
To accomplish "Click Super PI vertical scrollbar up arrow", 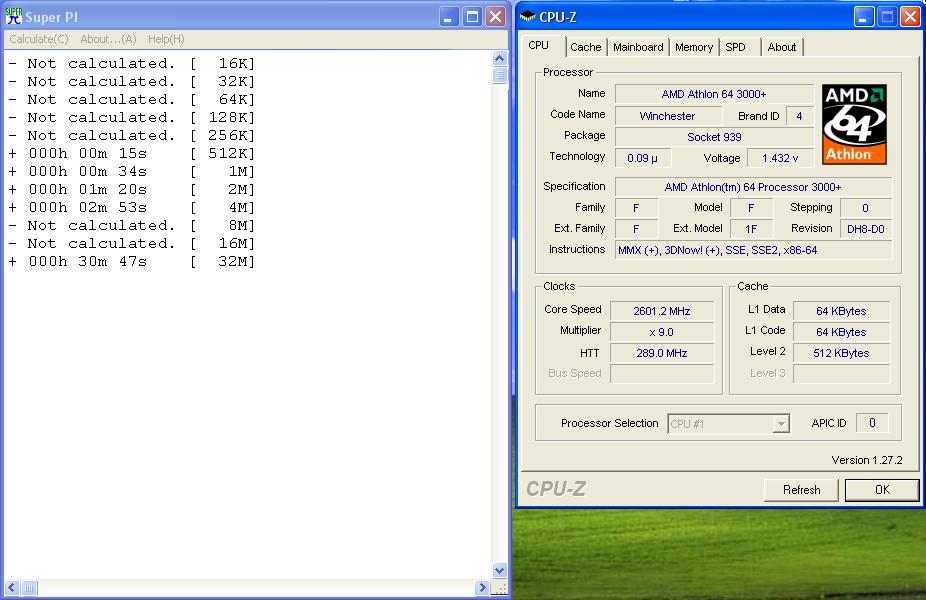I will pos(500,58).
